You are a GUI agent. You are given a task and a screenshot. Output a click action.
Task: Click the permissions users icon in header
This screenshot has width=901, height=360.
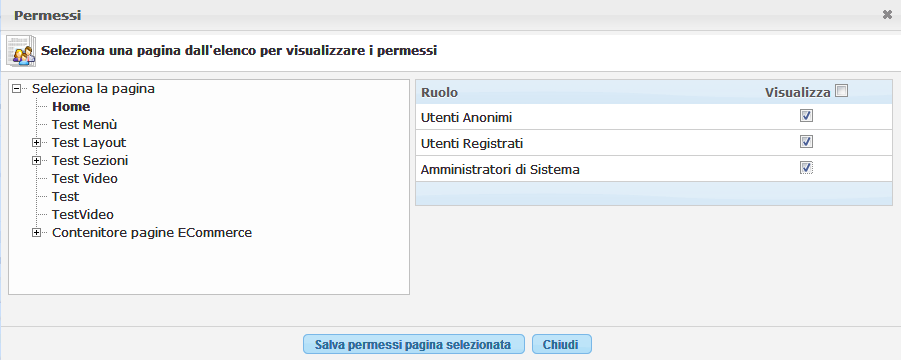pyautogui.click(x=21, y=51)
